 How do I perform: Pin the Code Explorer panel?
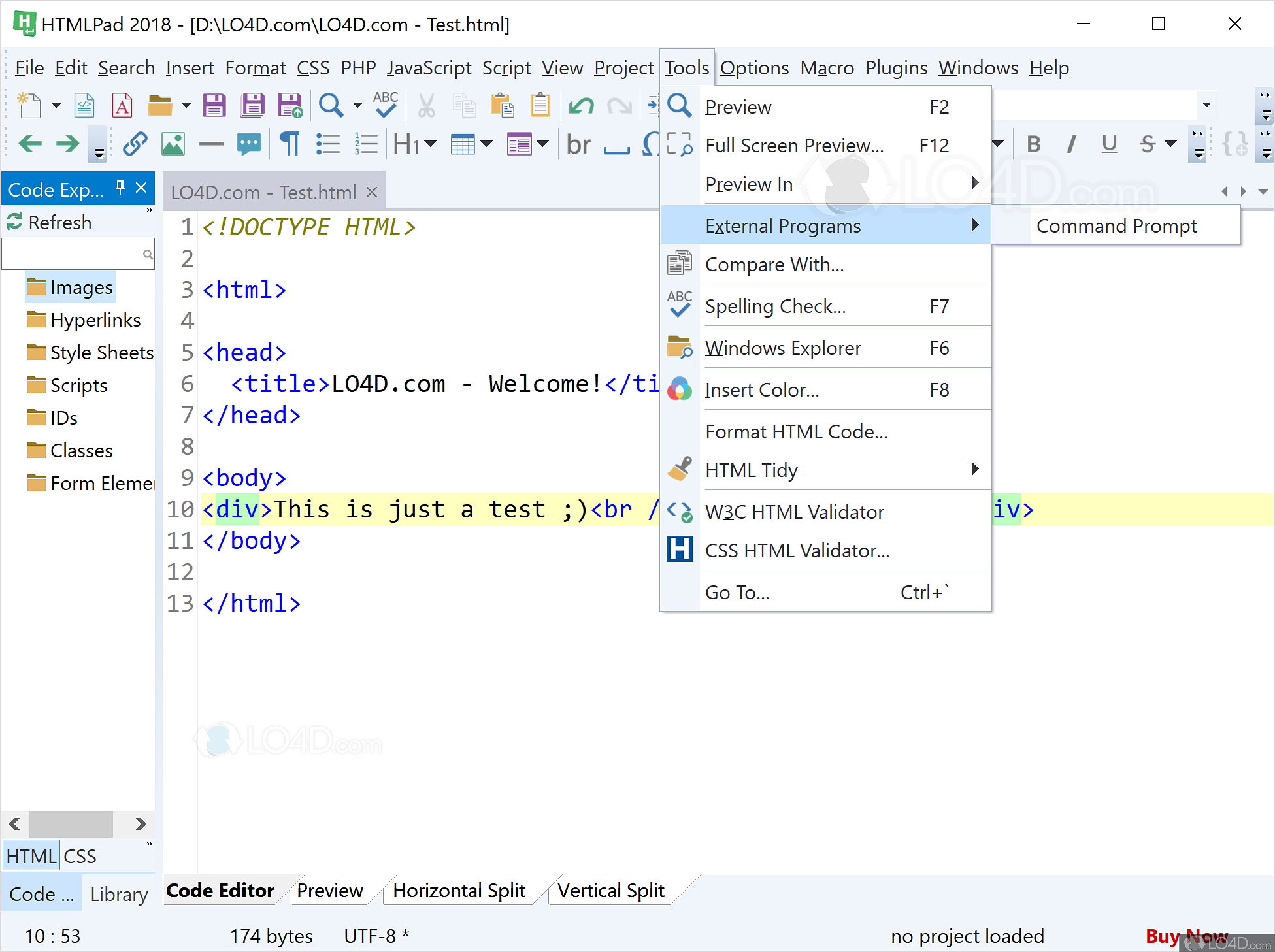pyautogui.click(x=120, y=189)
